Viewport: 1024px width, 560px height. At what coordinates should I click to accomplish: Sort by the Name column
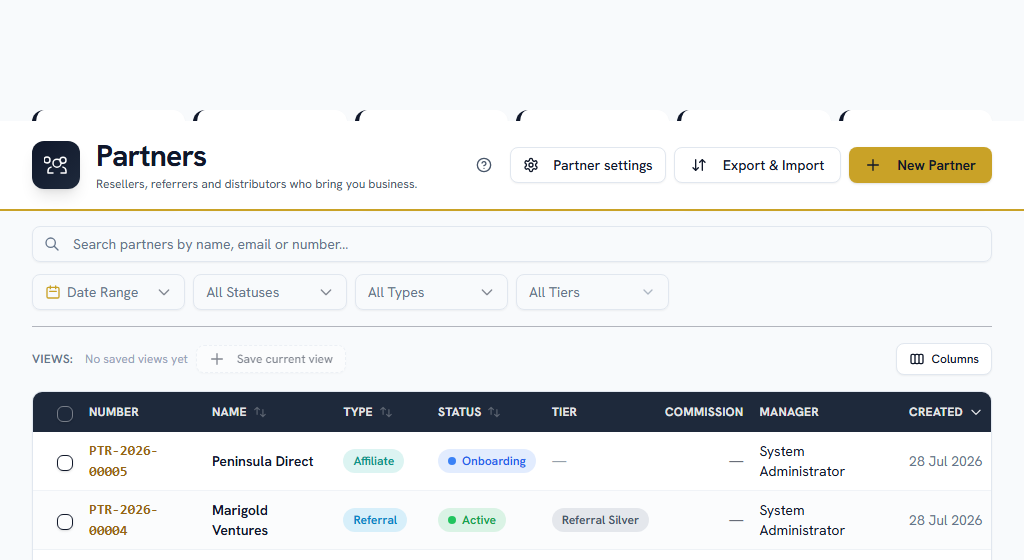click(x=238, y=412)
